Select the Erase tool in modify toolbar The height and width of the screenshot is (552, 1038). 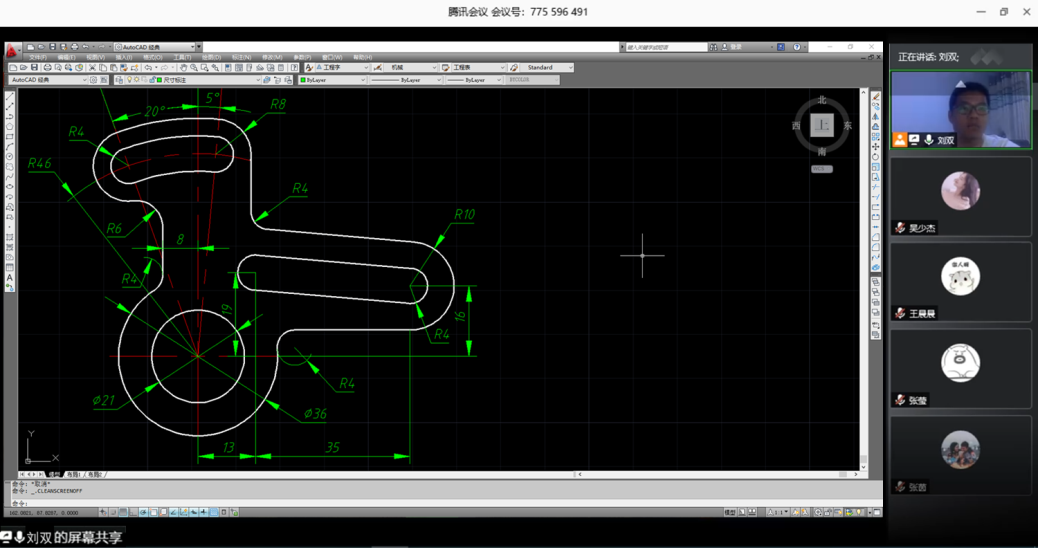click(876, 97)
